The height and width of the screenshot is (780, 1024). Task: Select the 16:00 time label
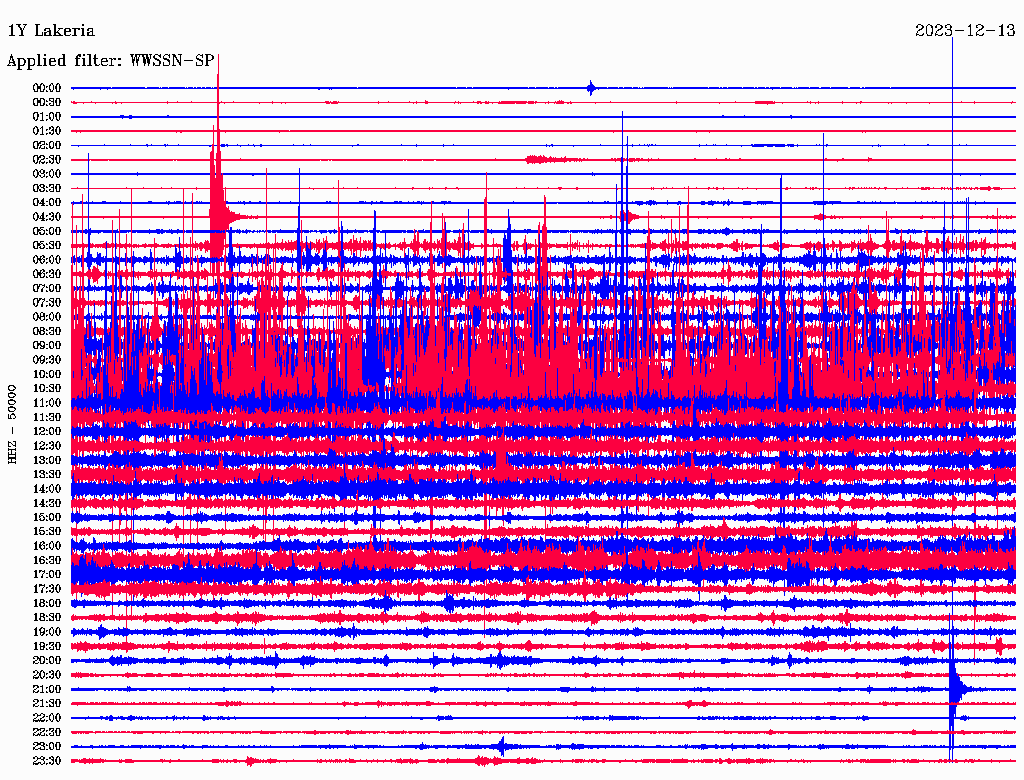(47, 546)
